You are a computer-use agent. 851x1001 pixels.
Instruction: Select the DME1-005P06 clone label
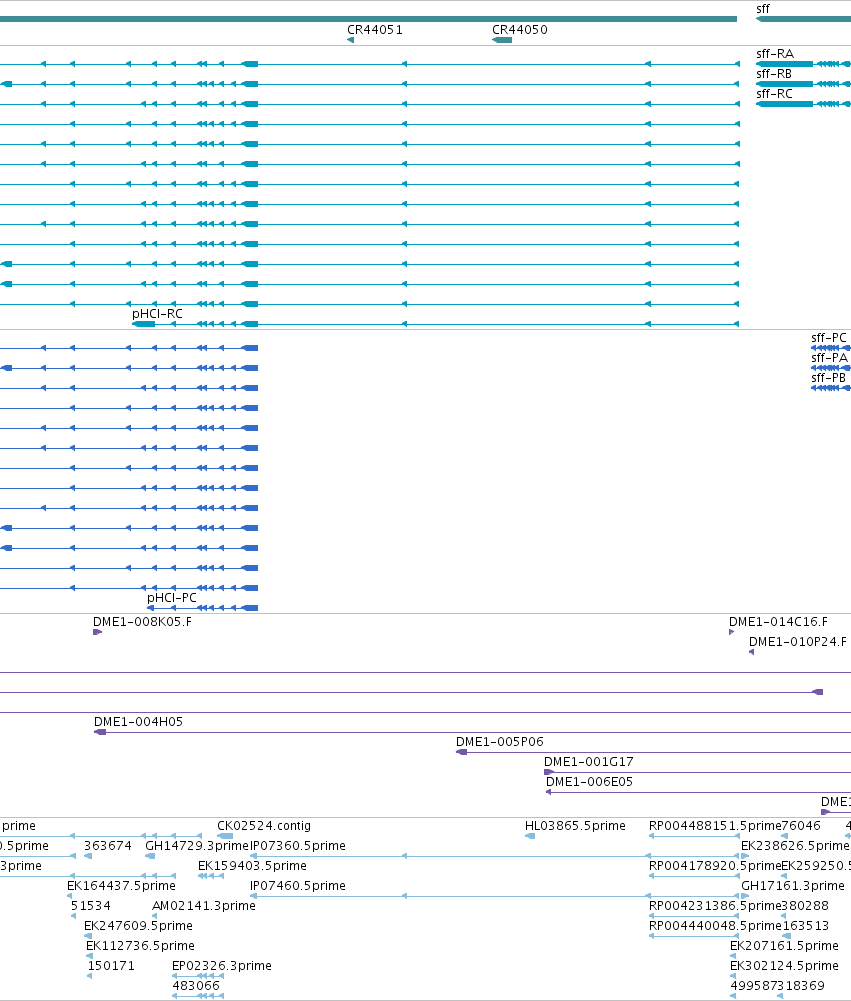coord(500,742)
